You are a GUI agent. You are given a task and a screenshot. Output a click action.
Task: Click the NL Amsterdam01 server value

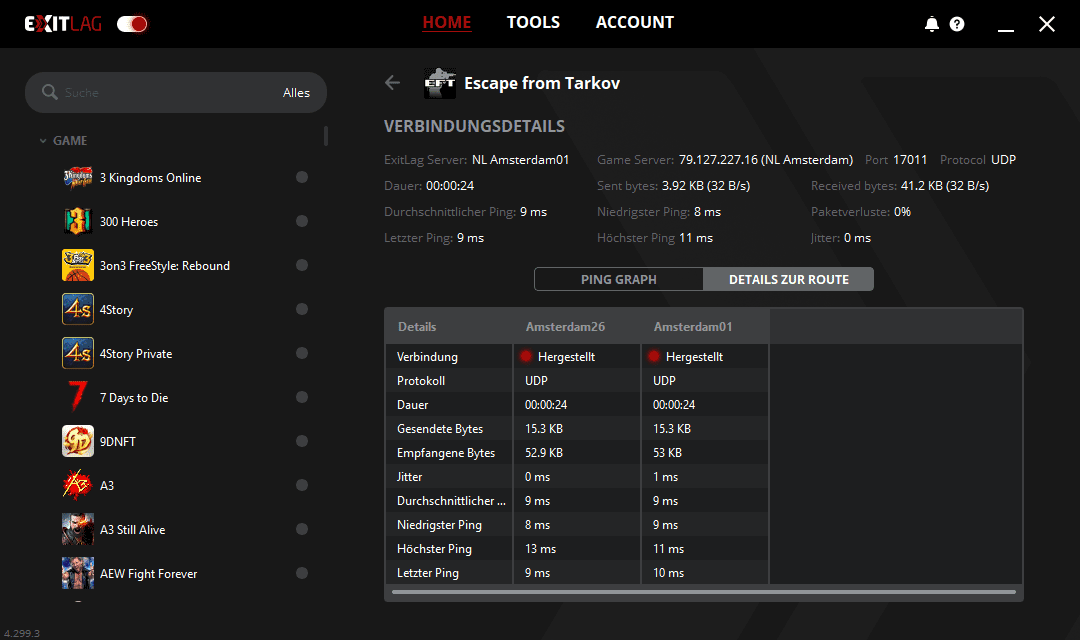pyautogui.click(x=520, y=160)
